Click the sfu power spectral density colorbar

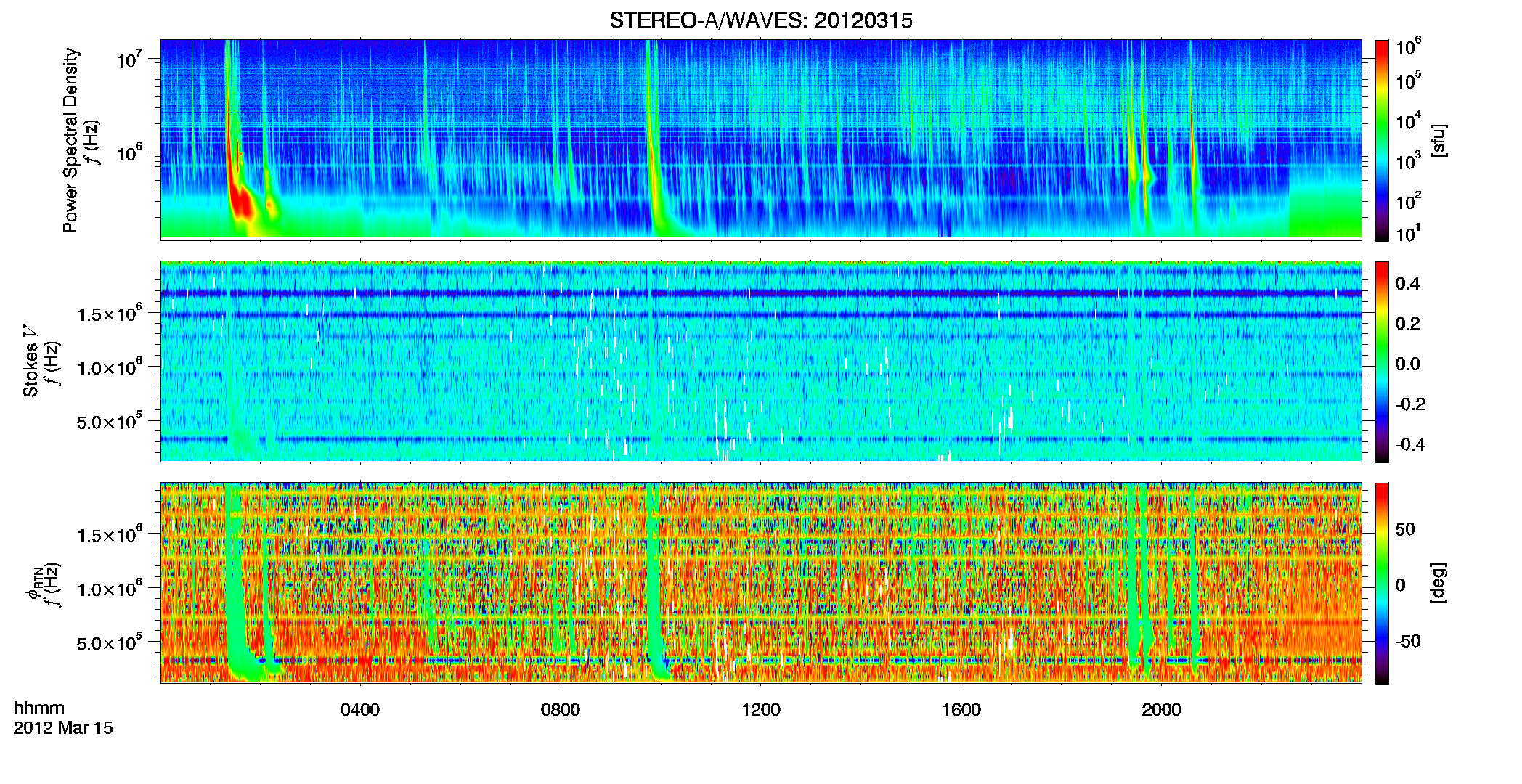(x=1382, y=140)
